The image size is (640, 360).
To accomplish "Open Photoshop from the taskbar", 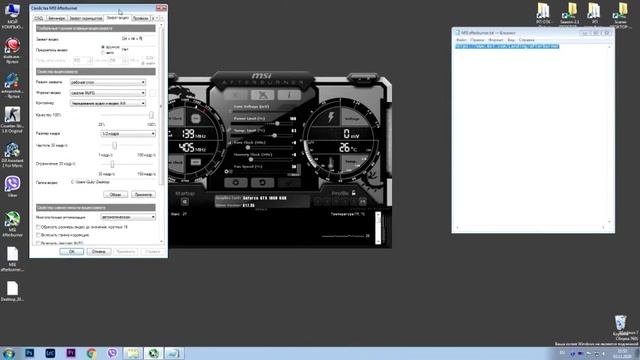I will 29,353.
